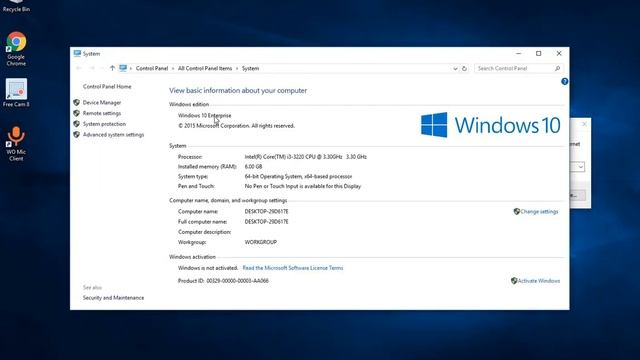Open Google Chrome desktop shortcut
Screen dimensions: 640x360
(16, 49)
